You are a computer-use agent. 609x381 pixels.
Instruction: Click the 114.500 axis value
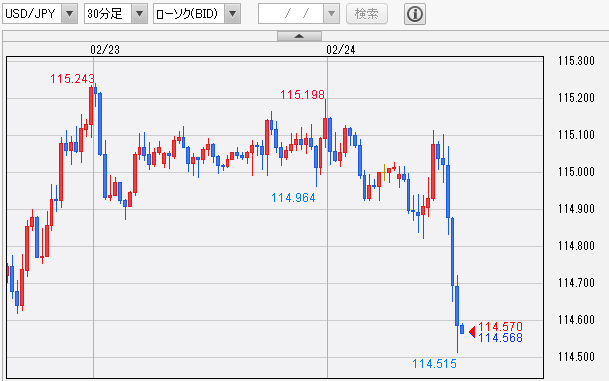[x=576, y=357]
